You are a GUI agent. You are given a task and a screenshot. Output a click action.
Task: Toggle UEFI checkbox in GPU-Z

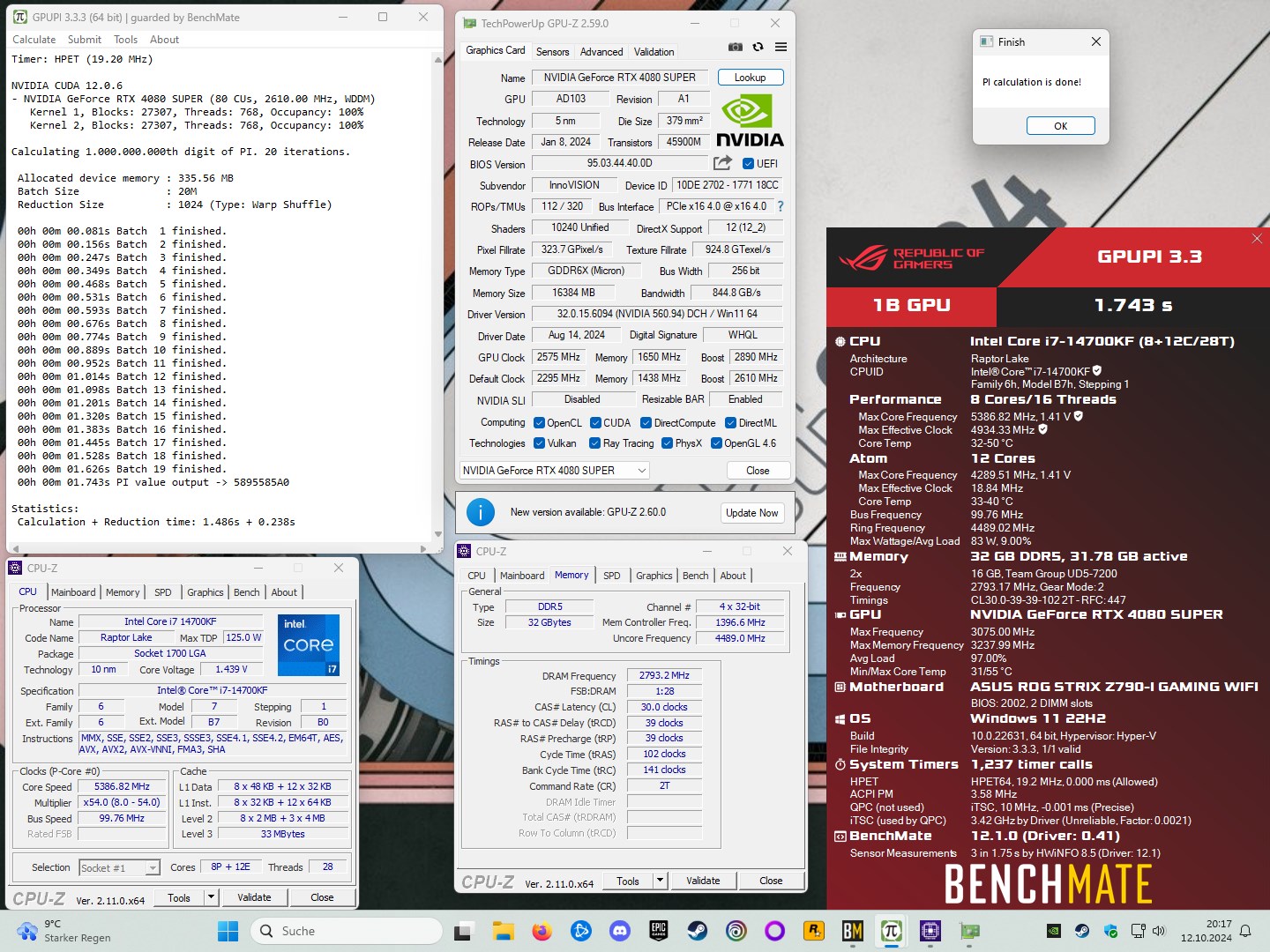pos(748,163)
